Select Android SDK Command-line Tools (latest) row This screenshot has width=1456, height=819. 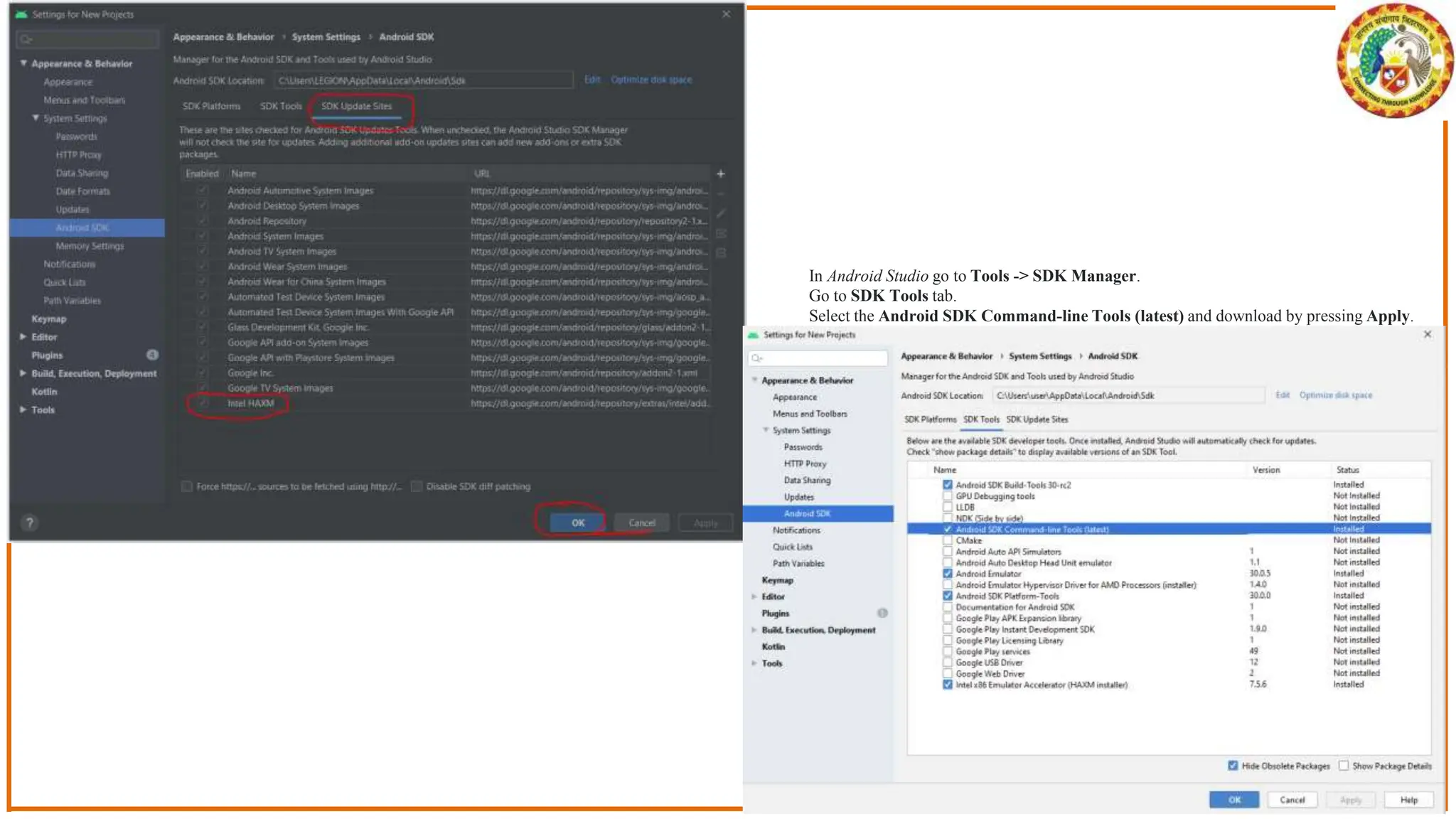[x=1169, y=529]
